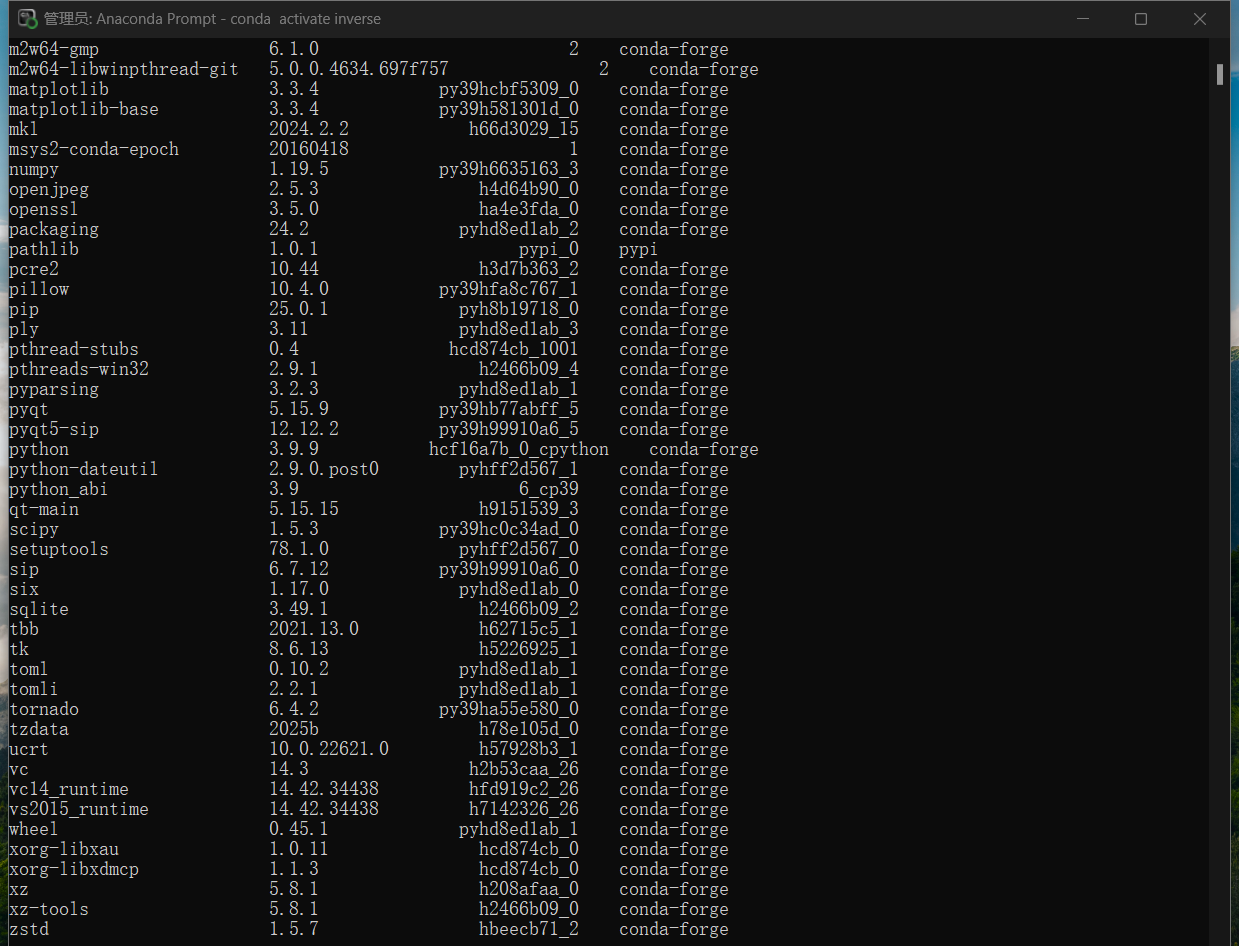Select the 'ucrt' package name

(29, 749)
